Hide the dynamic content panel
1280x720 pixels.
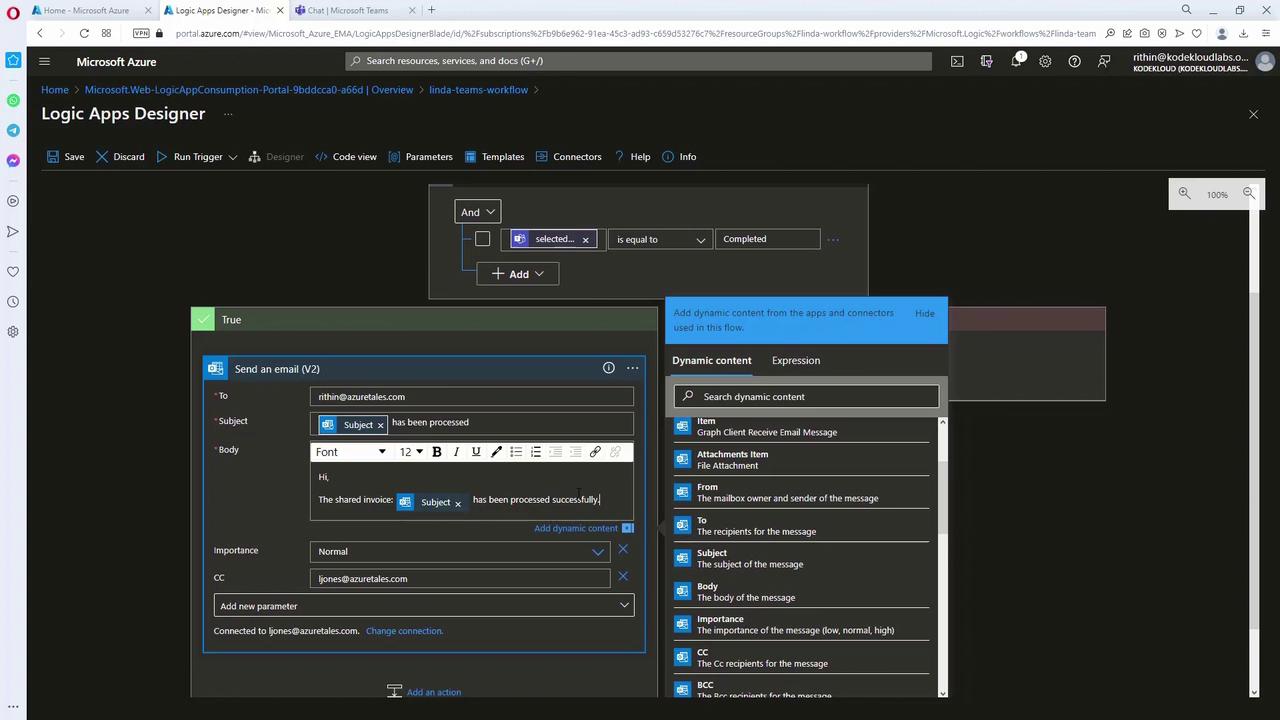(924, 313)
